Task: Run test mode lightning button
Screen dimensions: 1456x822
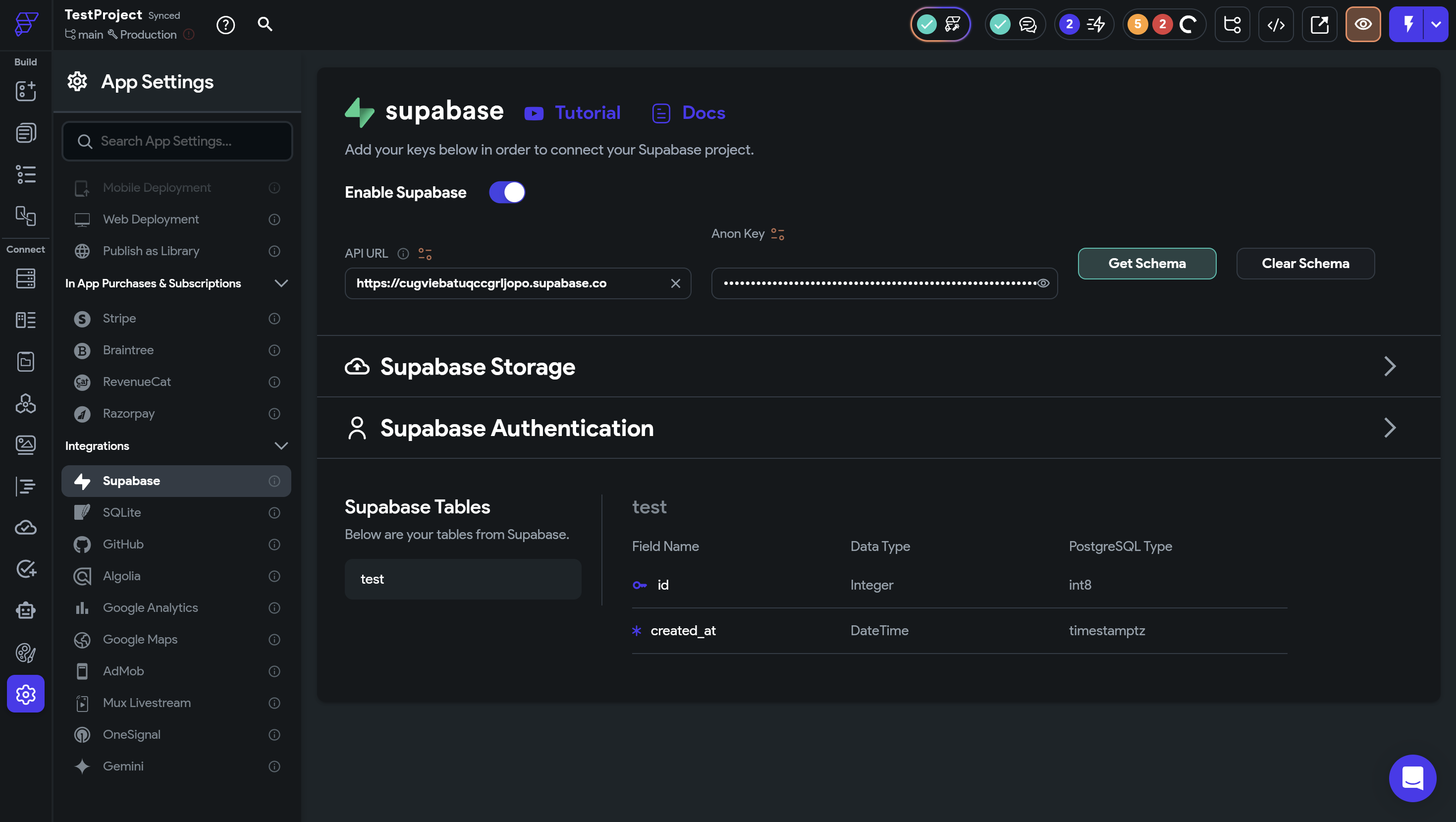Action: pos(1408,25)
